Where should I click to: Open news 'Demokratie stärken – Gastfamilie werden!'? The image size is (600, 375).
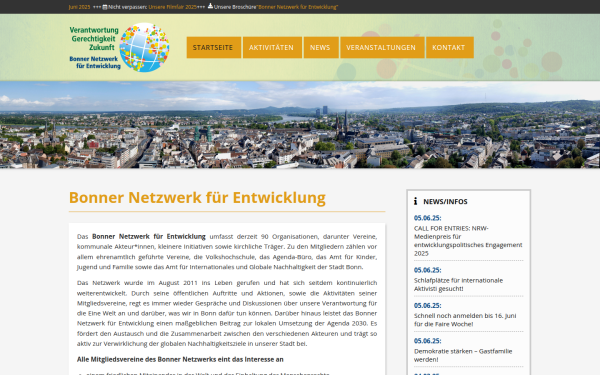(x=463, y=355)
